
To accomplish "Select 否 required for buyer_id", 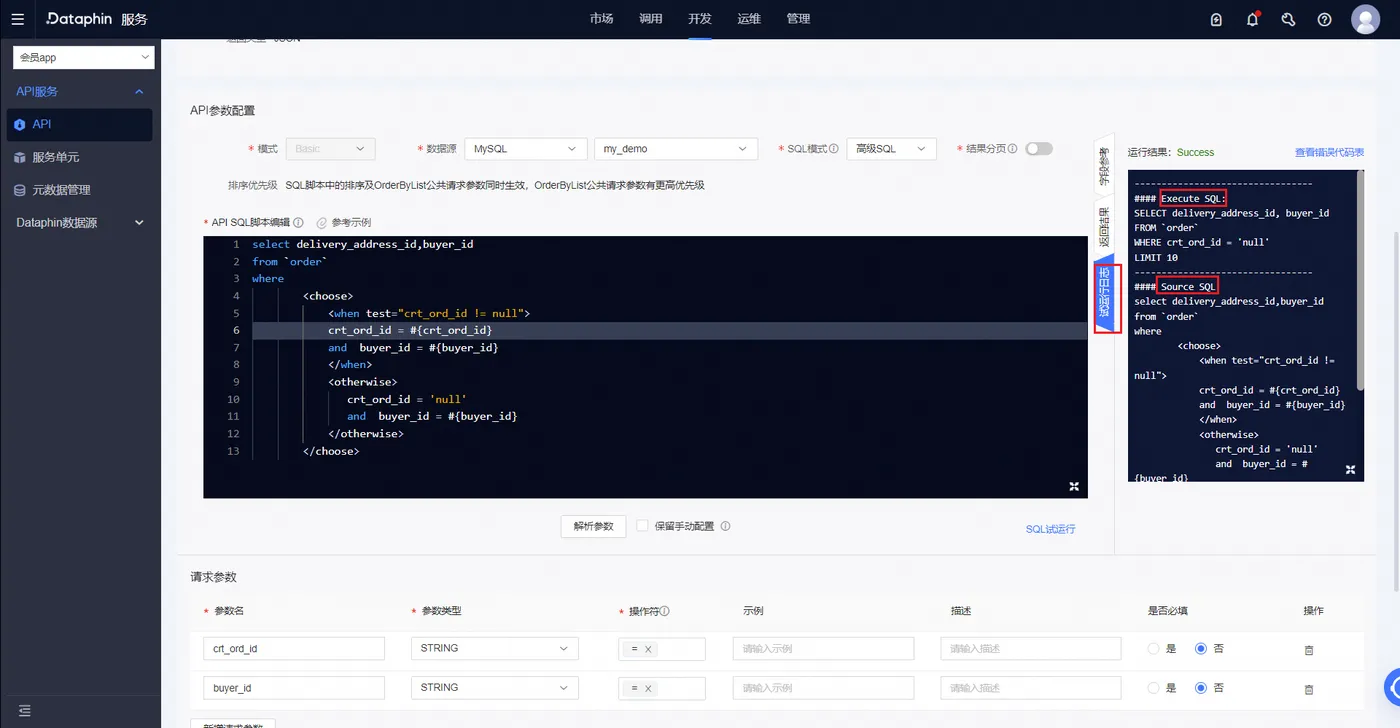I will pos(1201,688).
